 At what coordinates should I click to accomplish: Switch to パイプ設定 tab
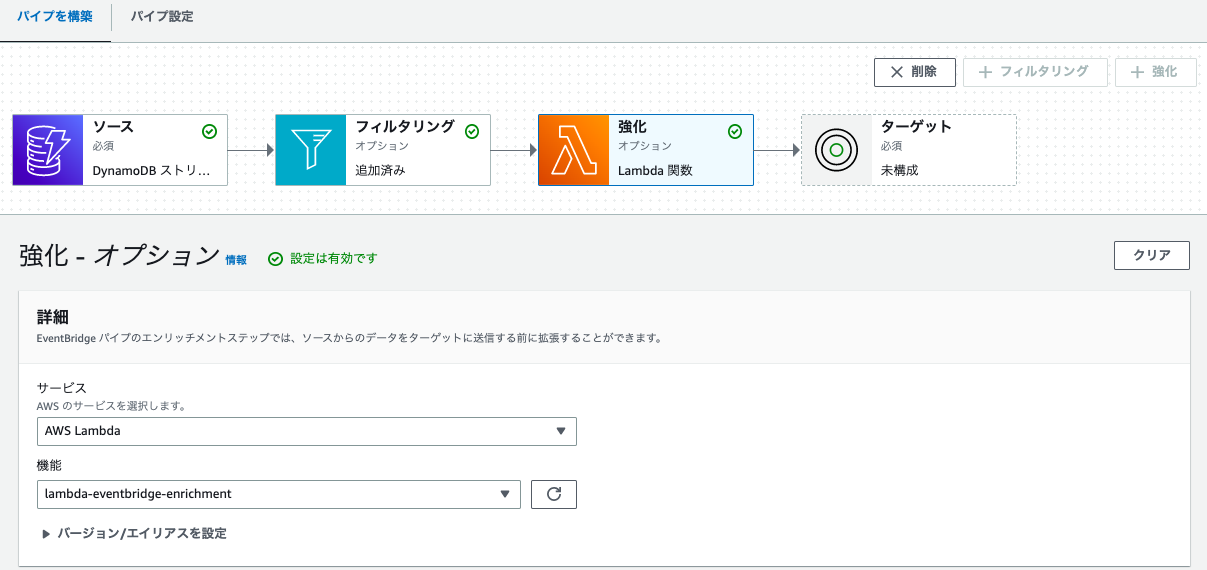tap(162, 17)
